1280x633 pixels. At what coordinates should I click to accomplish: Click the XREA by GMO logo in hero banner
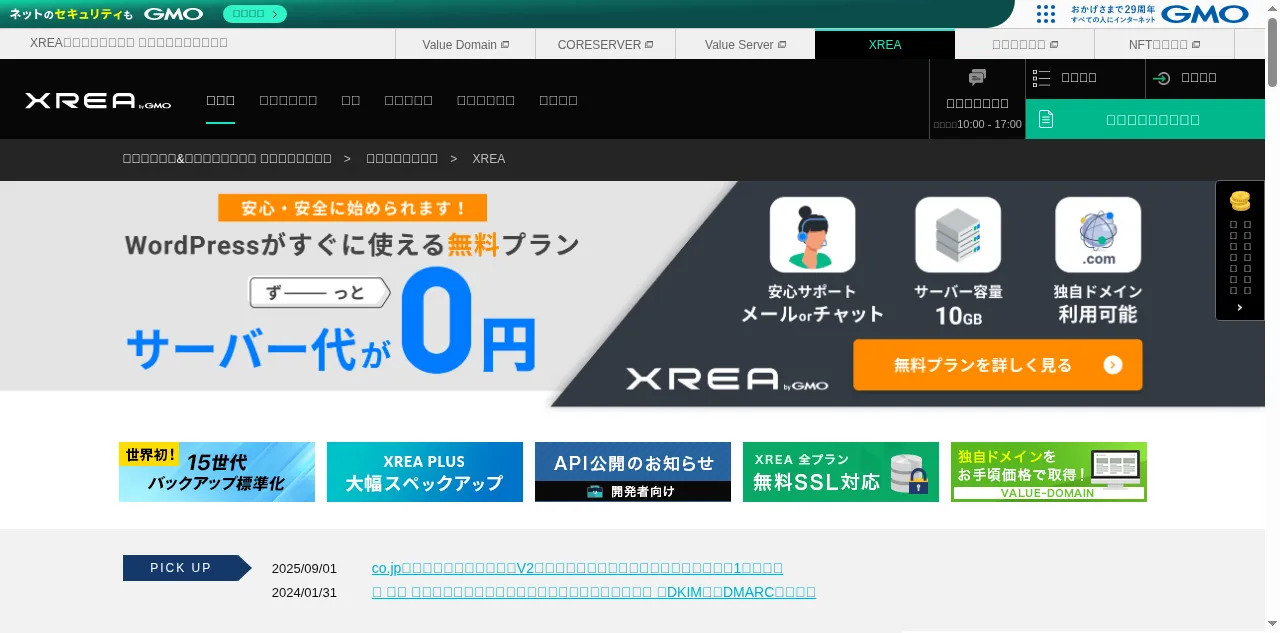[x=727, y=379]
